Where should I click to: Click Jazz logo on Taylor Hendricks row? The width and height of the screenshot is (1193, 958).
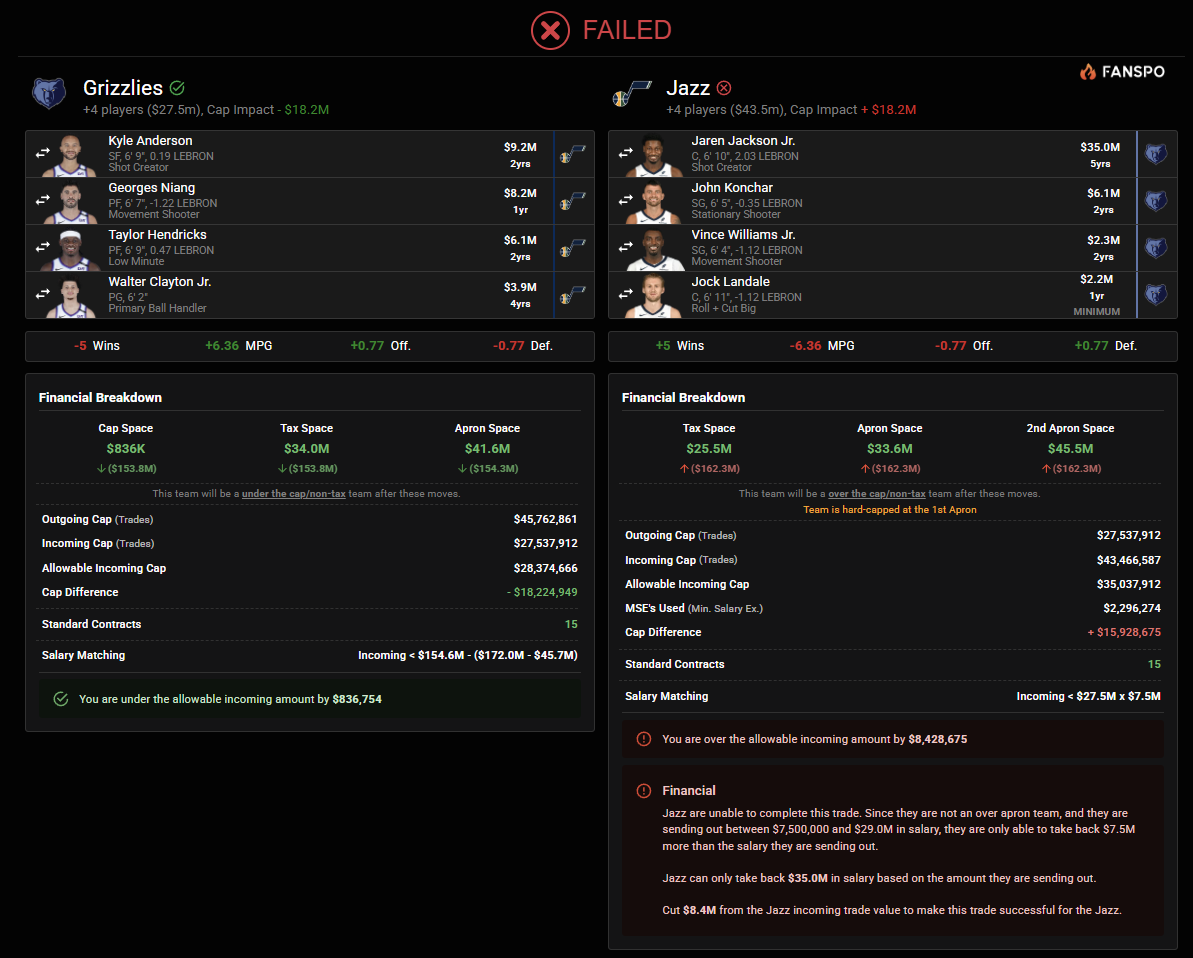[x=573, y=248]
